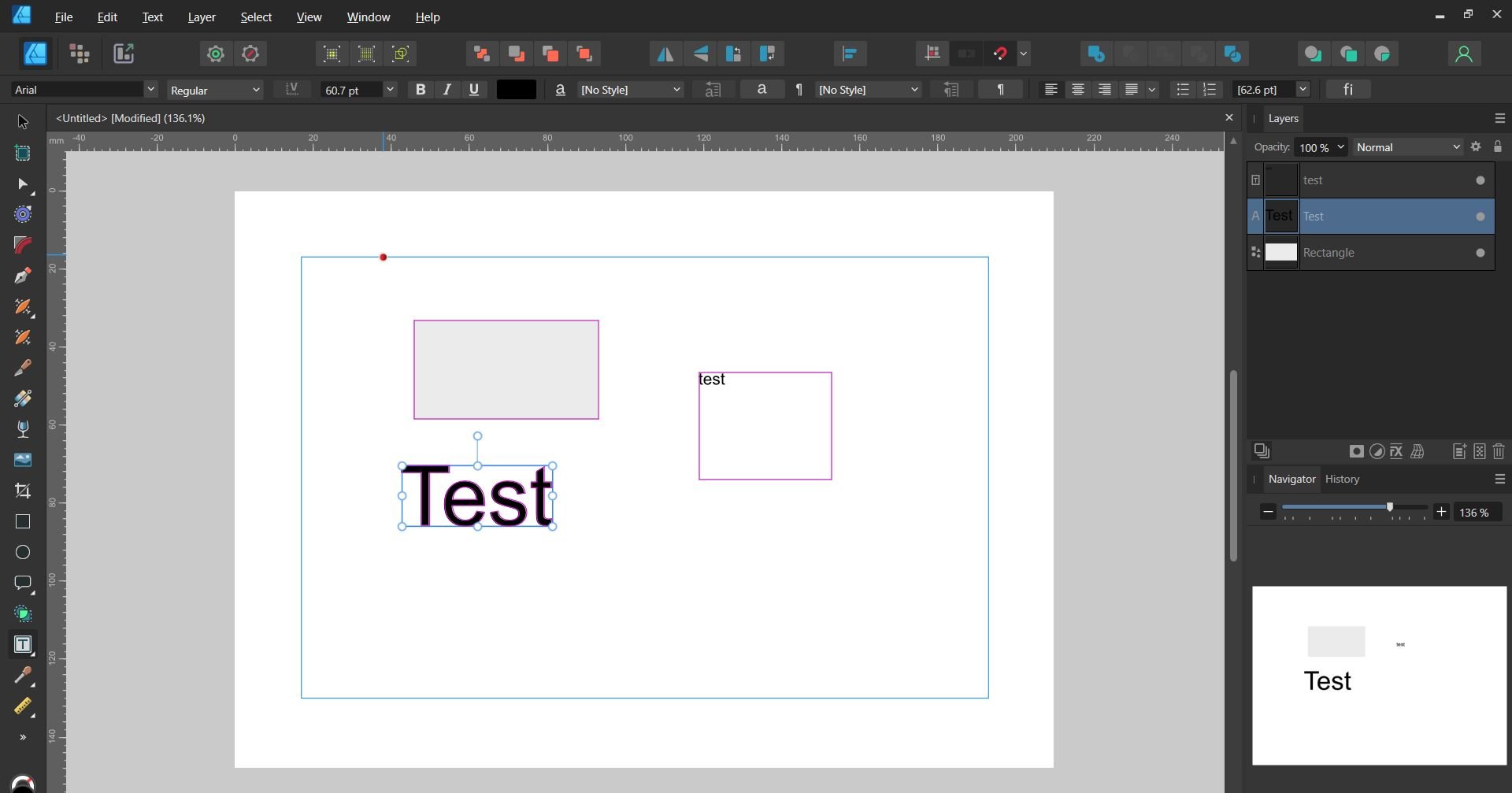Delete the selected layer with trash icon
1512x793 pixels.
[x=1499, y=451]
